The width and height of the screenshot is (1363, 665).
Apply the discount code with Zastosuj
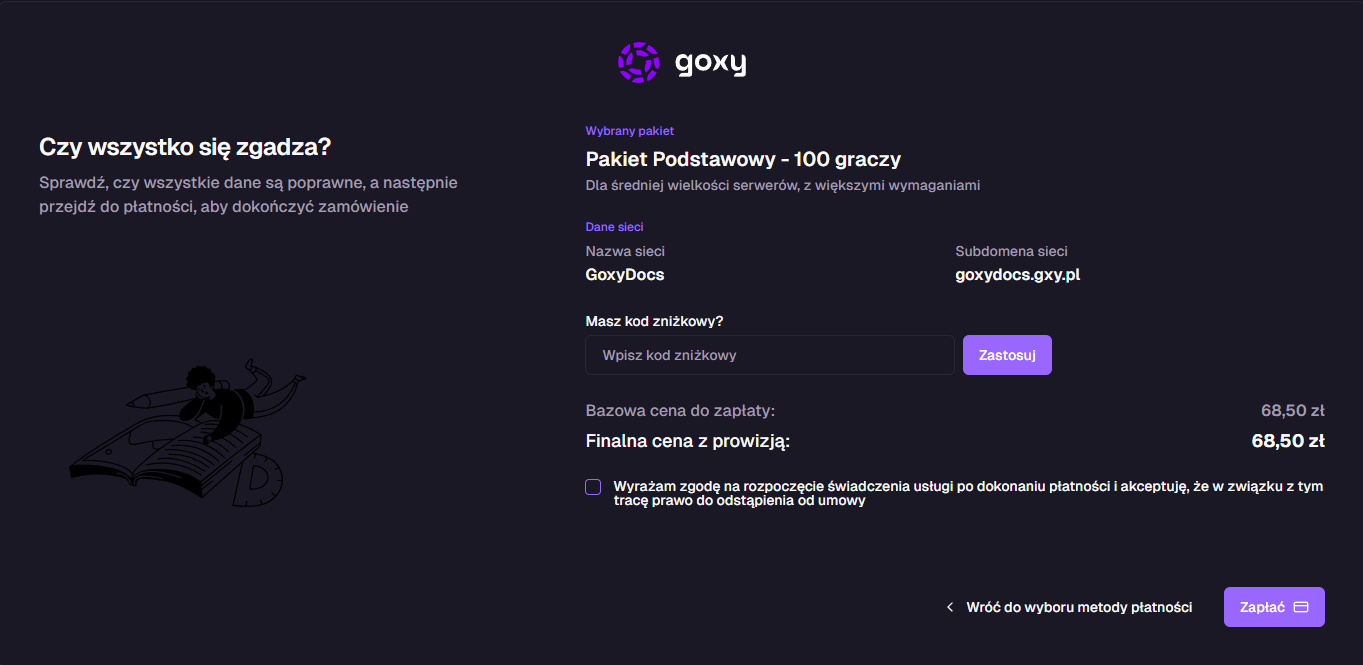(1007, 355)
